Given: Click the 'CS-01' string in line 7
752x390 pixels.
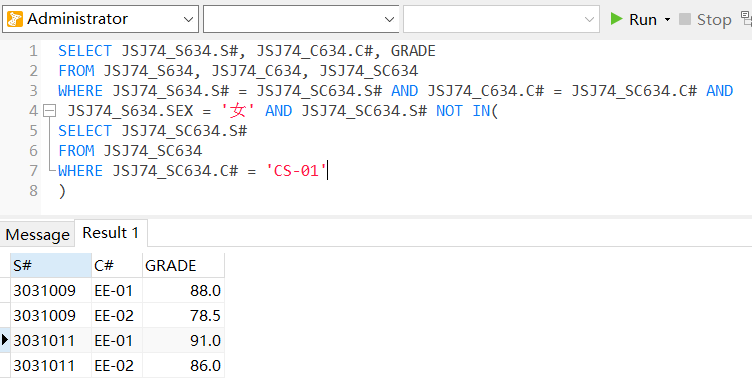Looking at the screenshot, I should (x=296, y=171).
